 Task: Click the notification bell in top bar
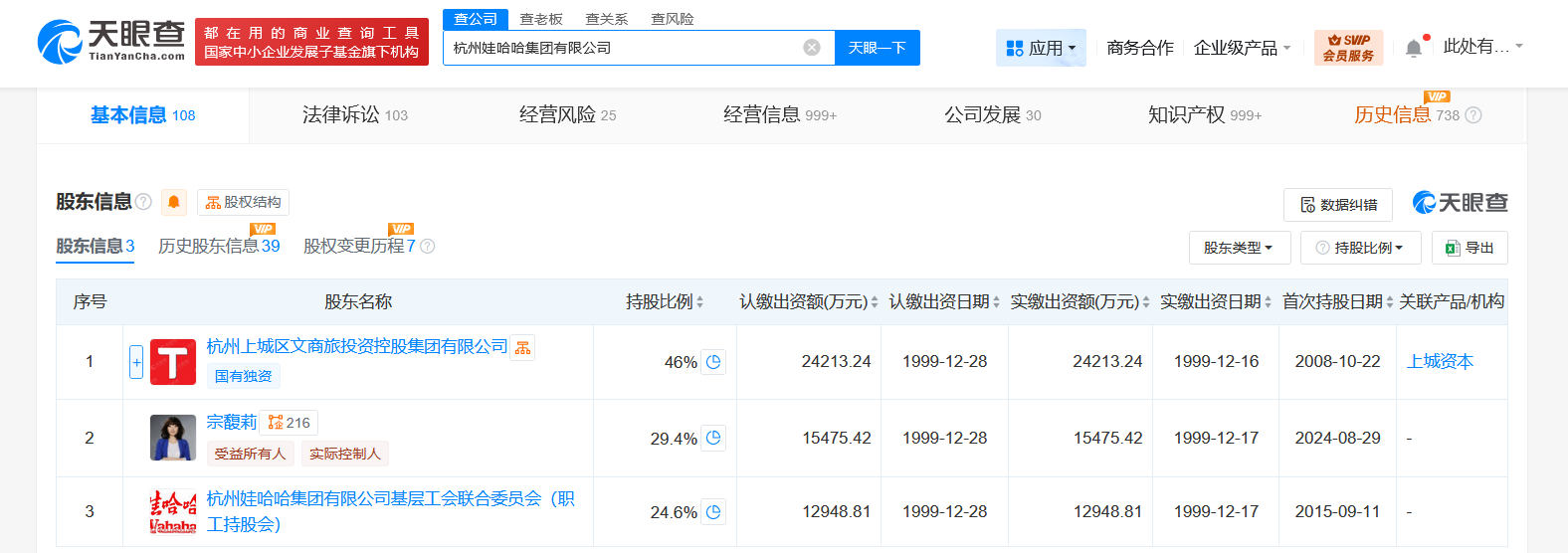point(1413,48)
